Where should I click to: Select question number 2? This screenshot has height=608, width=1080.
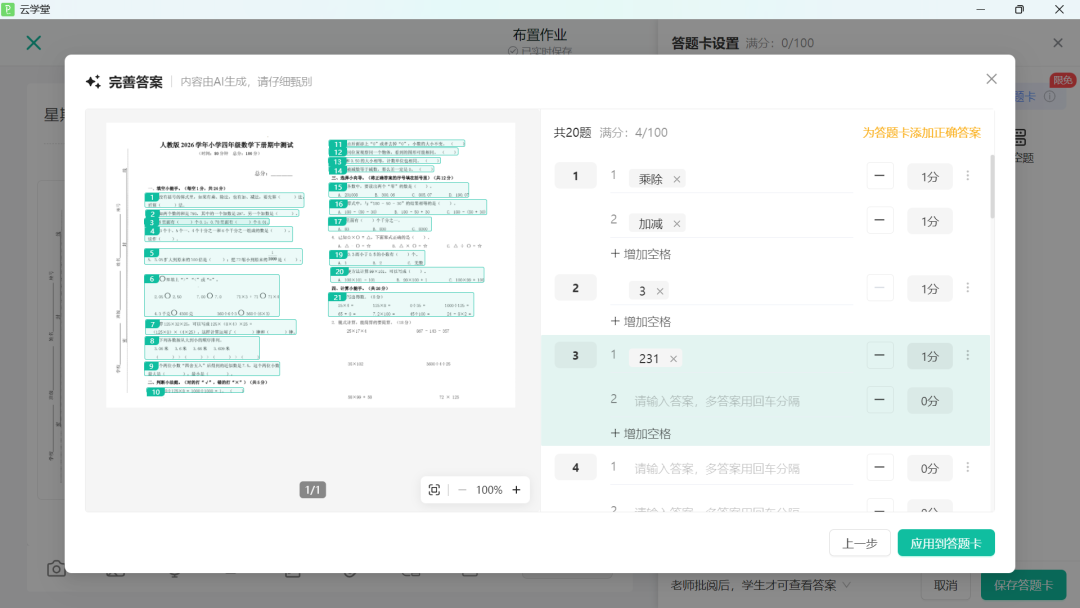(x=576, y=288)
